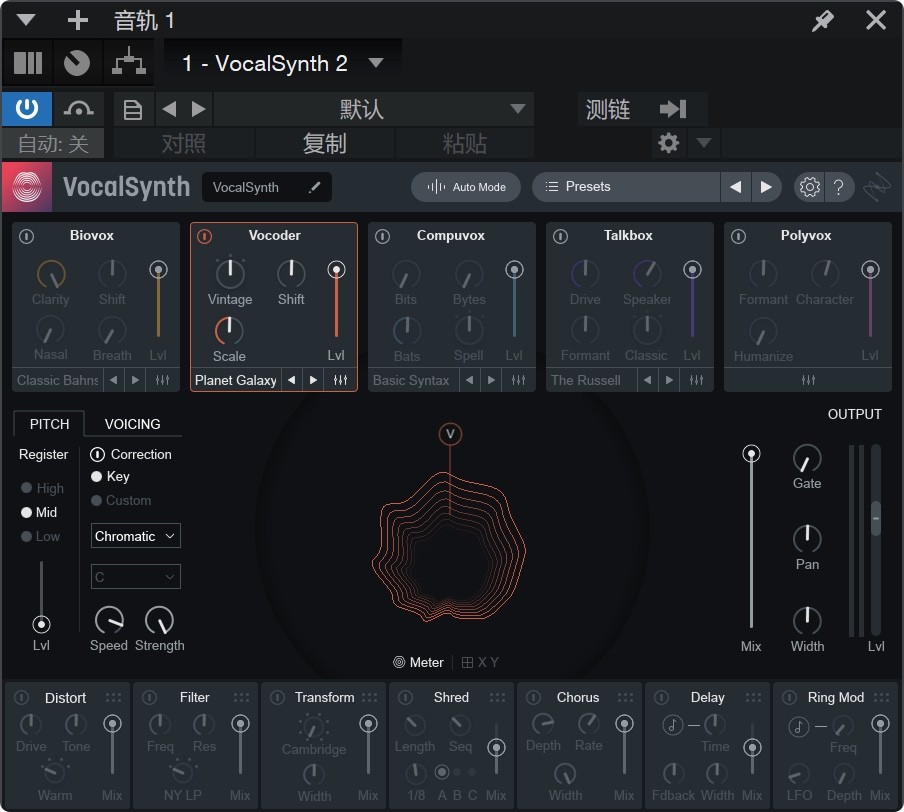
Task: Click the question mark help icon
Action: pyautogui.click(x=838, y=187)
